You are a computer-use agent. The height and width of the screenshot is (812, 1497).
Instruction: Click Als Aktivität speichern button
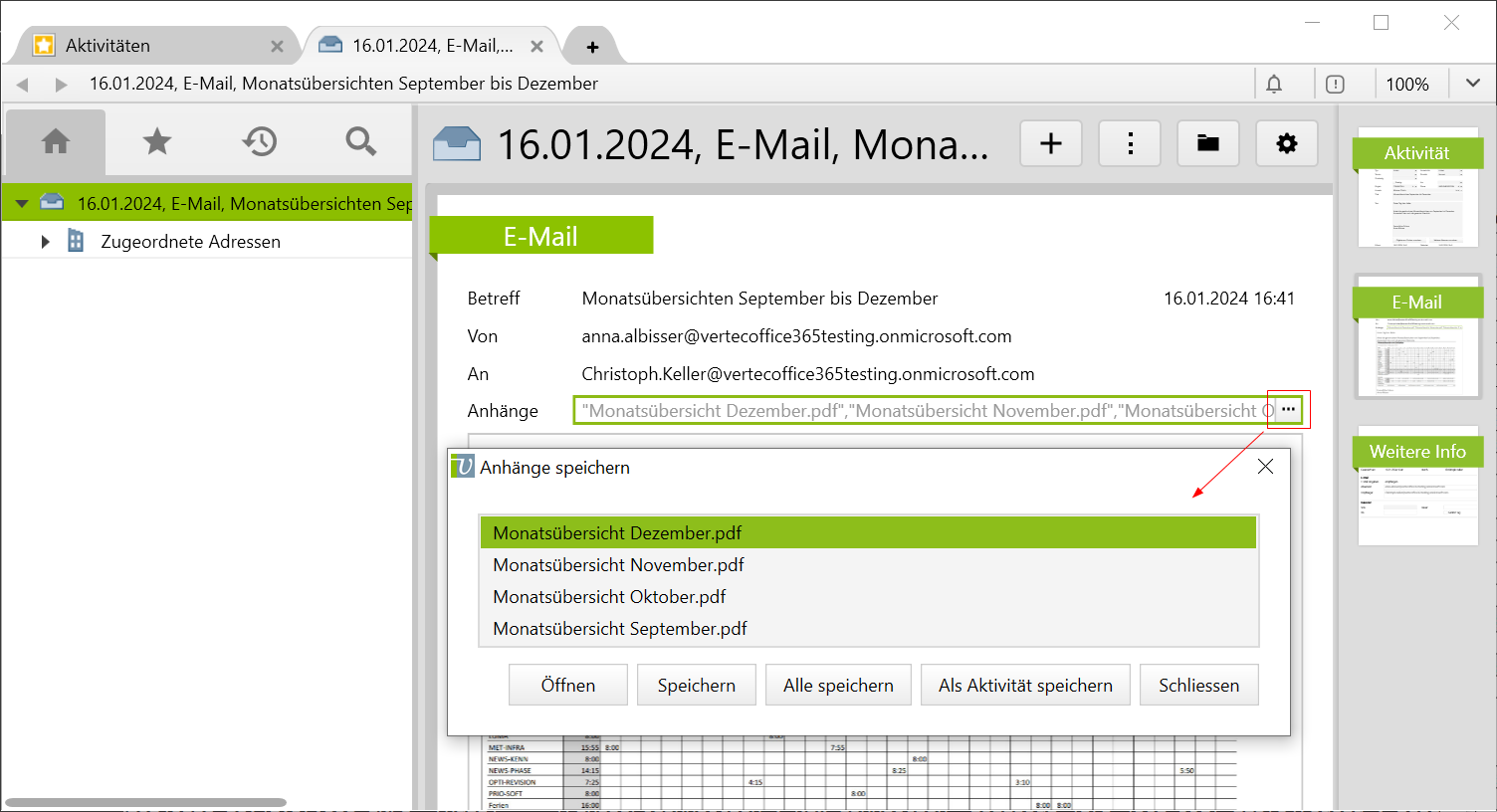click(1025, 686)
